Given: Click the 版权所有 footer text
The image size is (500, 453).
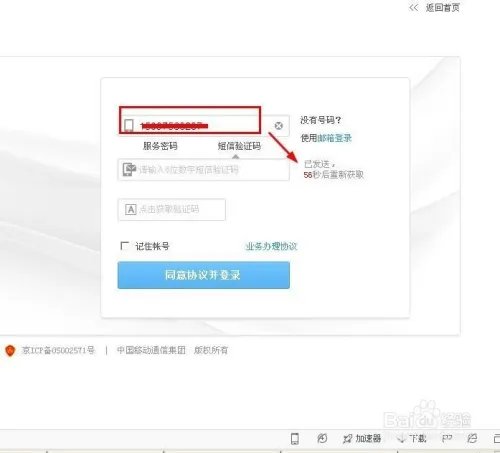Looking at the screenshot, I should 211,350.
